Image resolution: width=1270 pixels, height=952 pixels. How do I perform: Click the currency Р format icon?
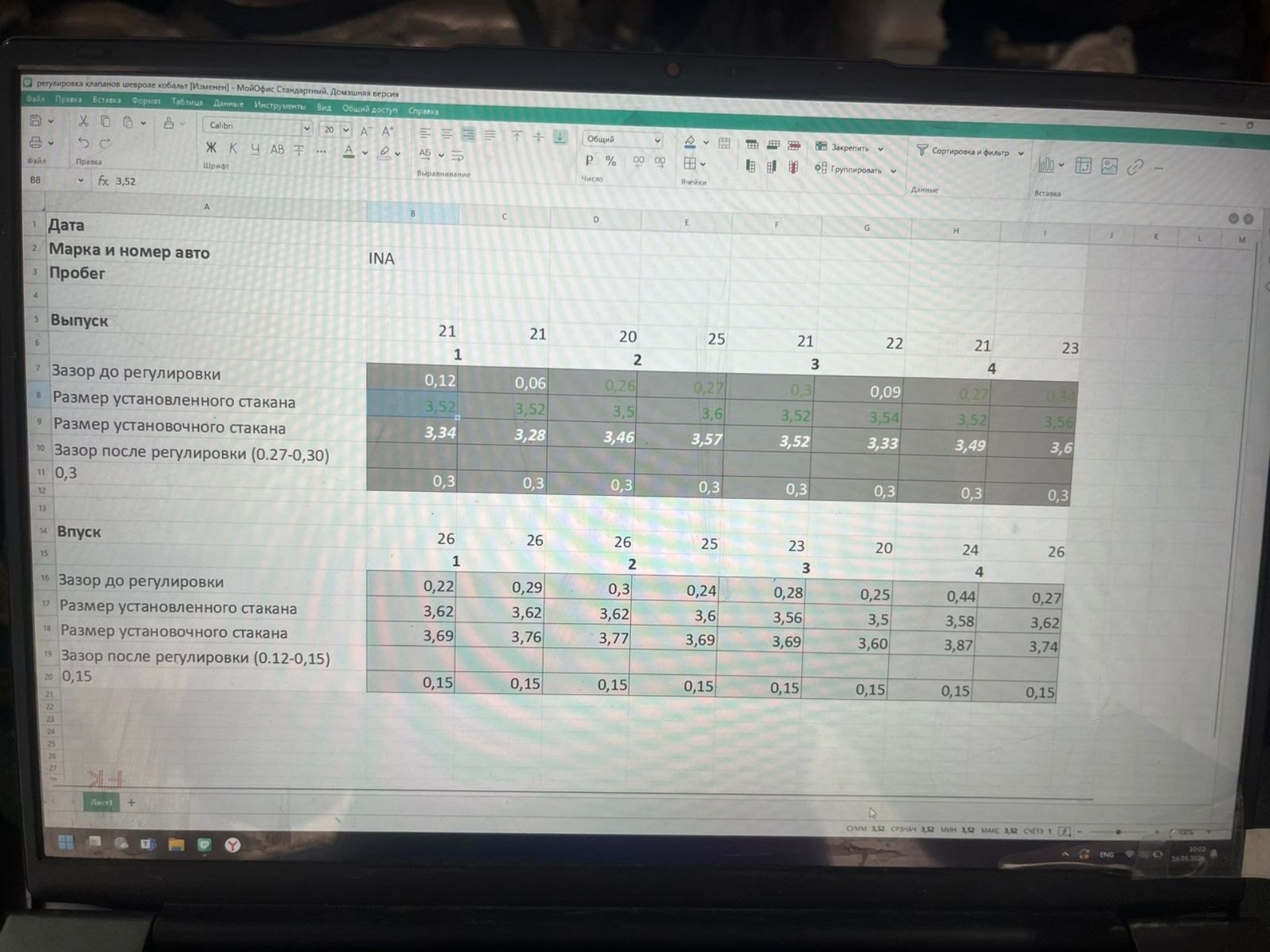tap(589, 160)
